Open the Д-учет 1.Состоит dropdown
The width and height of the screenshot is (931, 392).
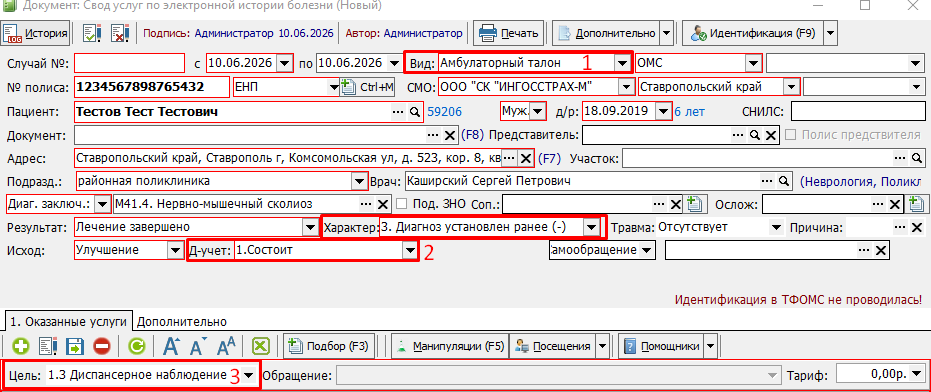coord(410,251)
